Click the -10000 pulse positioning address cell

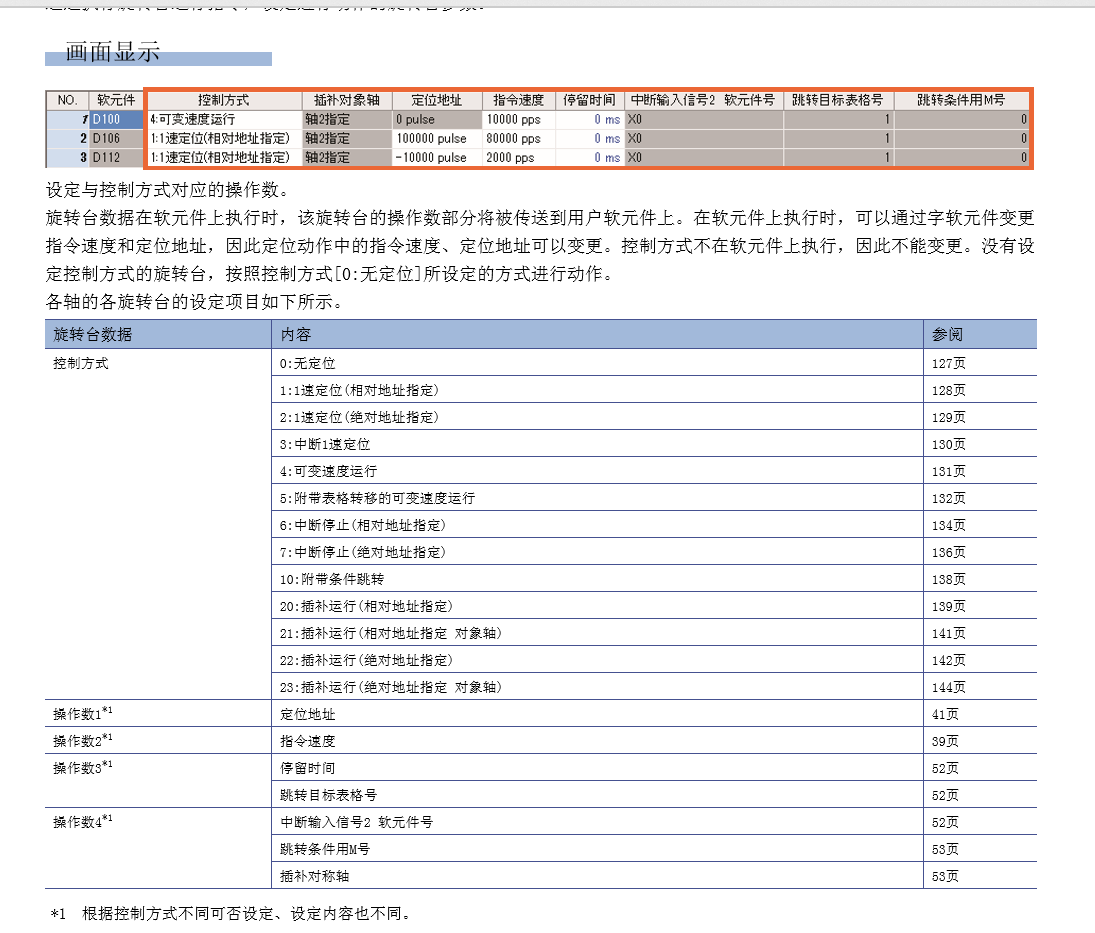(436, 157)
